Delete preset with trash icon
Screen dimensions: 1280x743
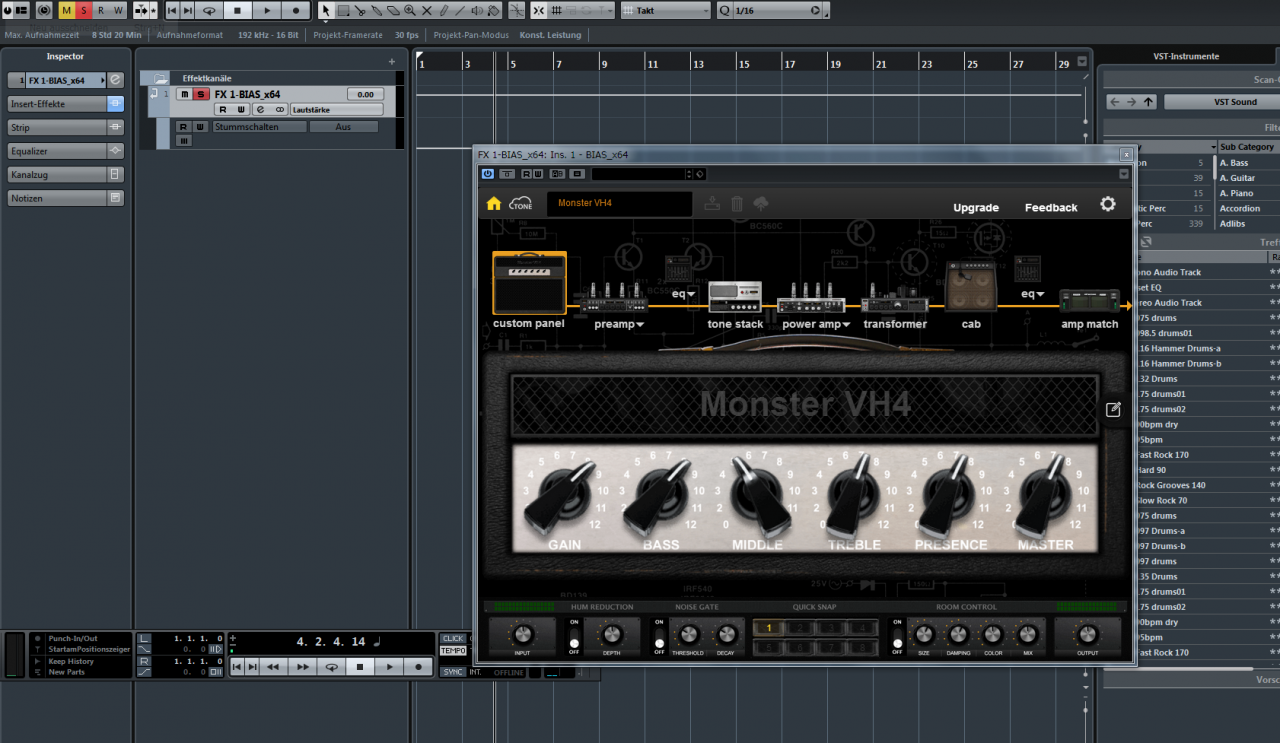[x=737, y=204]
